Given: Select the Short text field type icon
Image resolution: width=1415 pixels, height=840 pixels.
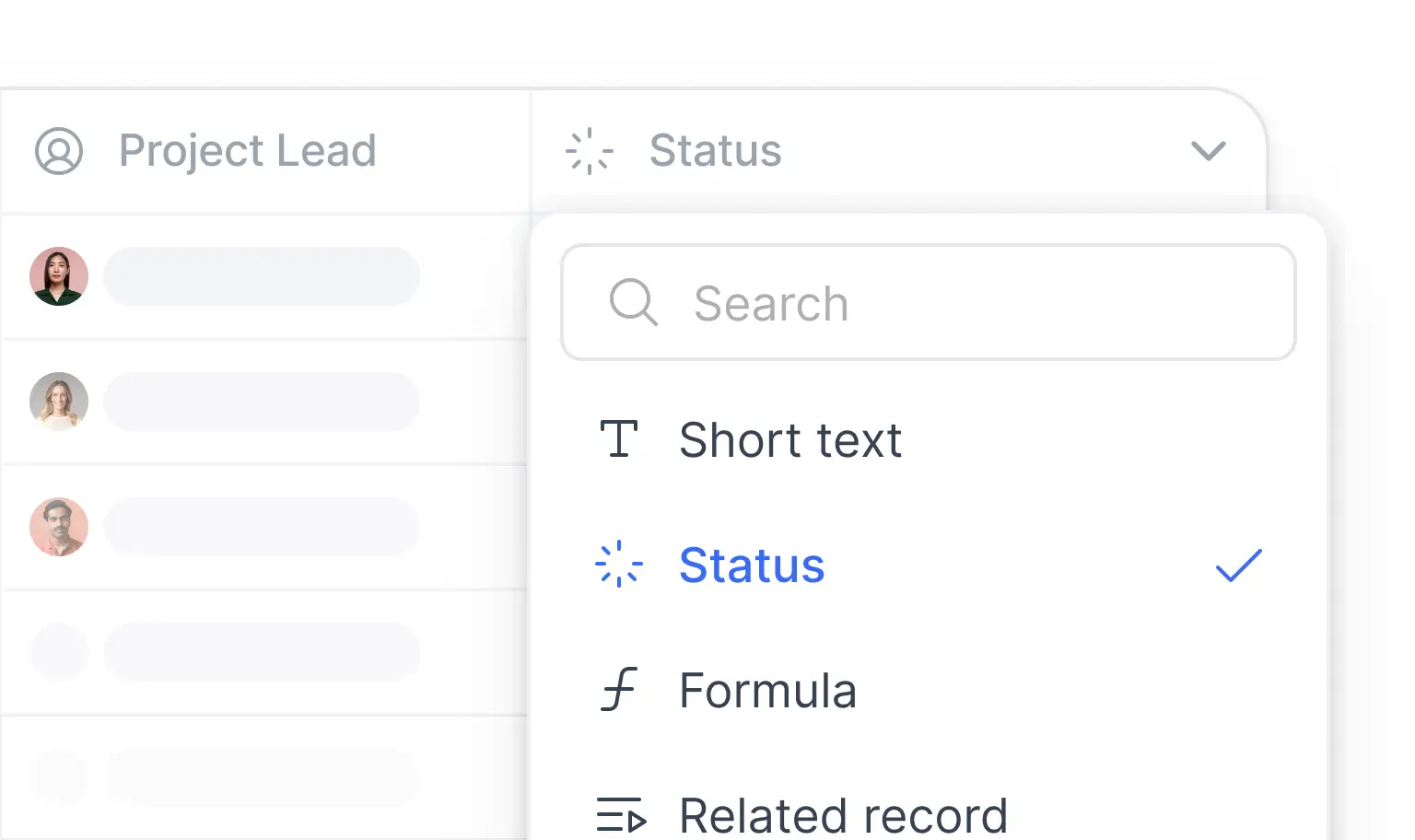Looking at the screenshot, I should (621, 439).
